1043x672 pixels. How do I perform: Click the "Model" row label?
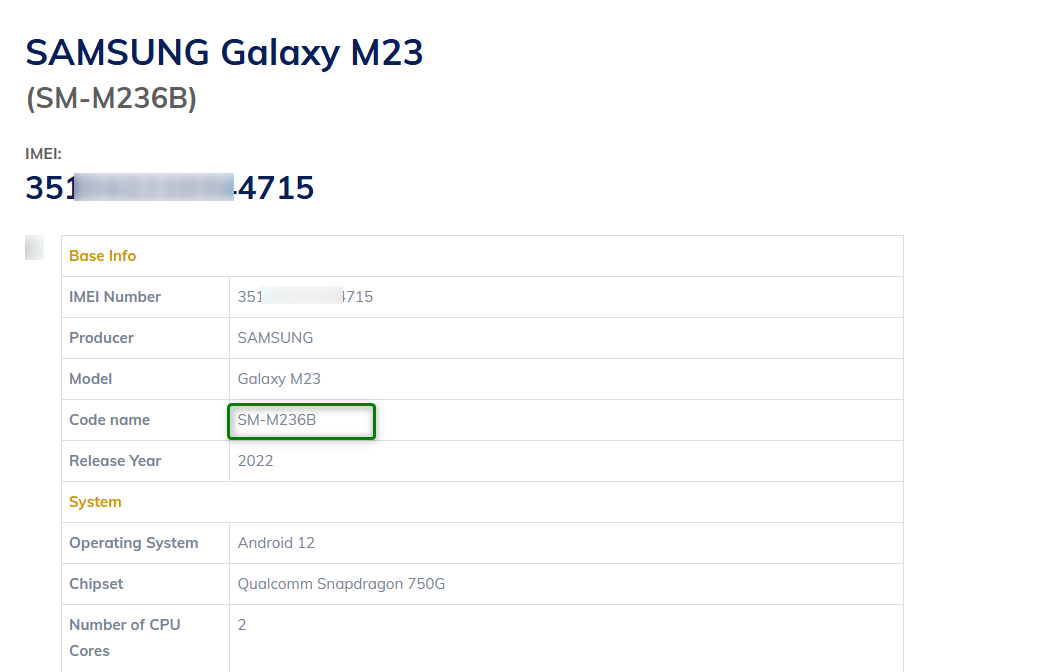(x=90, y=379)
